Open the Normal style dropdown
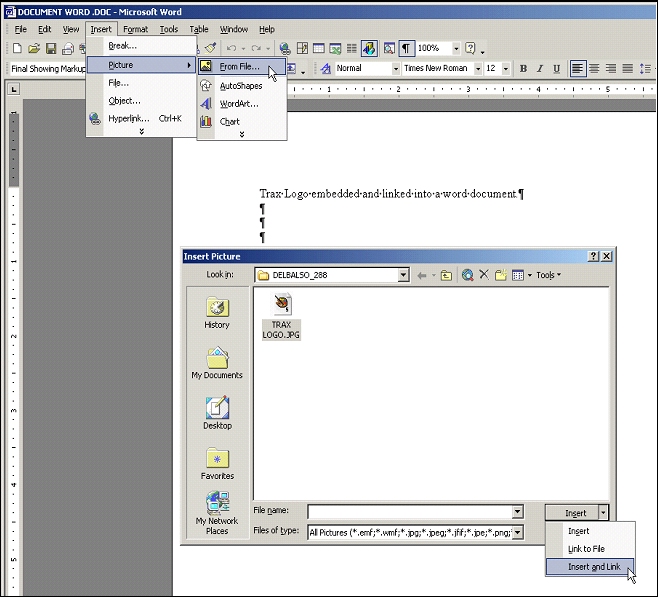The image size is (658, 597). pos(395,68)
